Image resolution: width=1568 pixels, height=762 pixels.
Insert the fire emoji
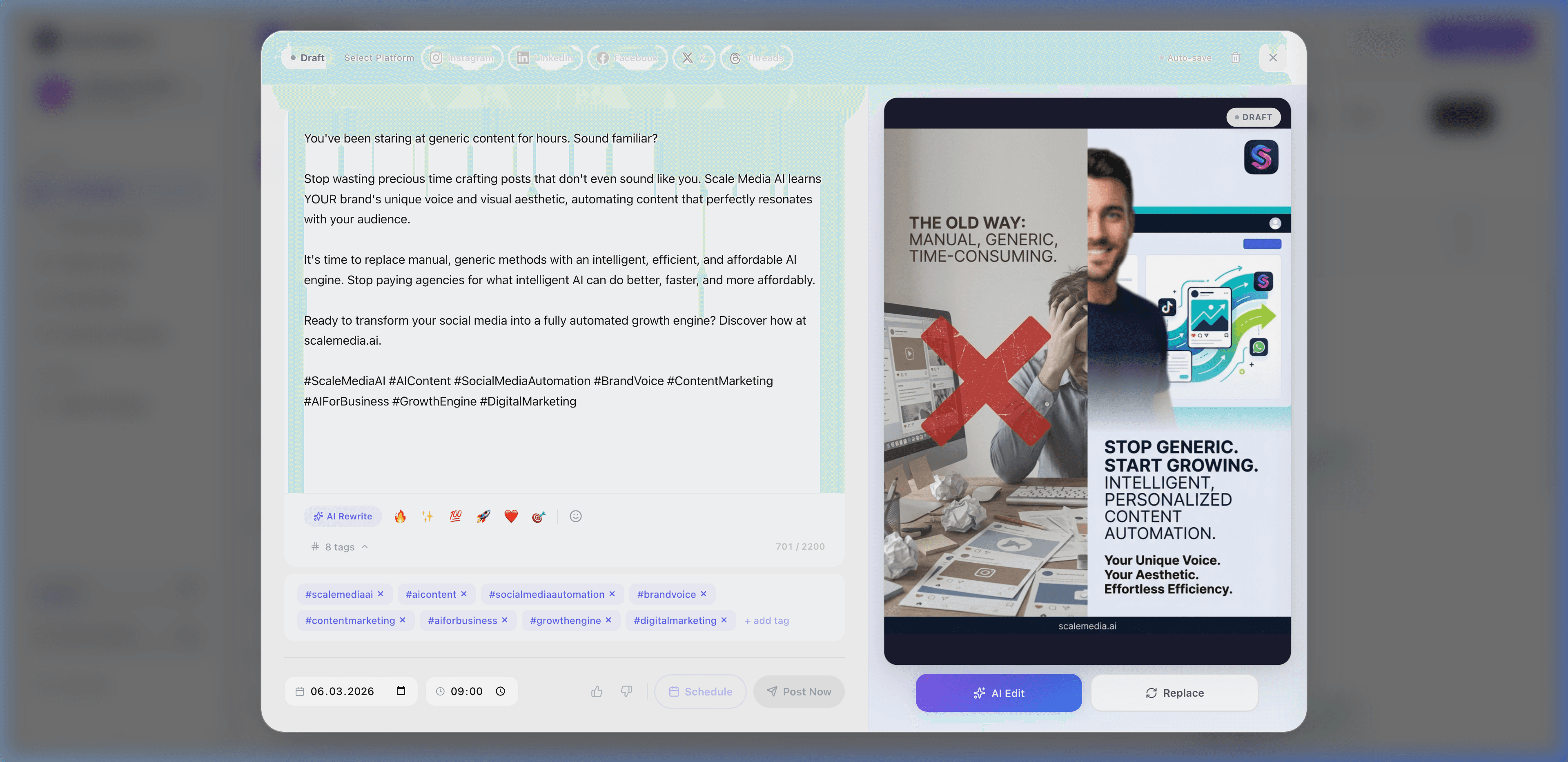[x=400, y=516]
